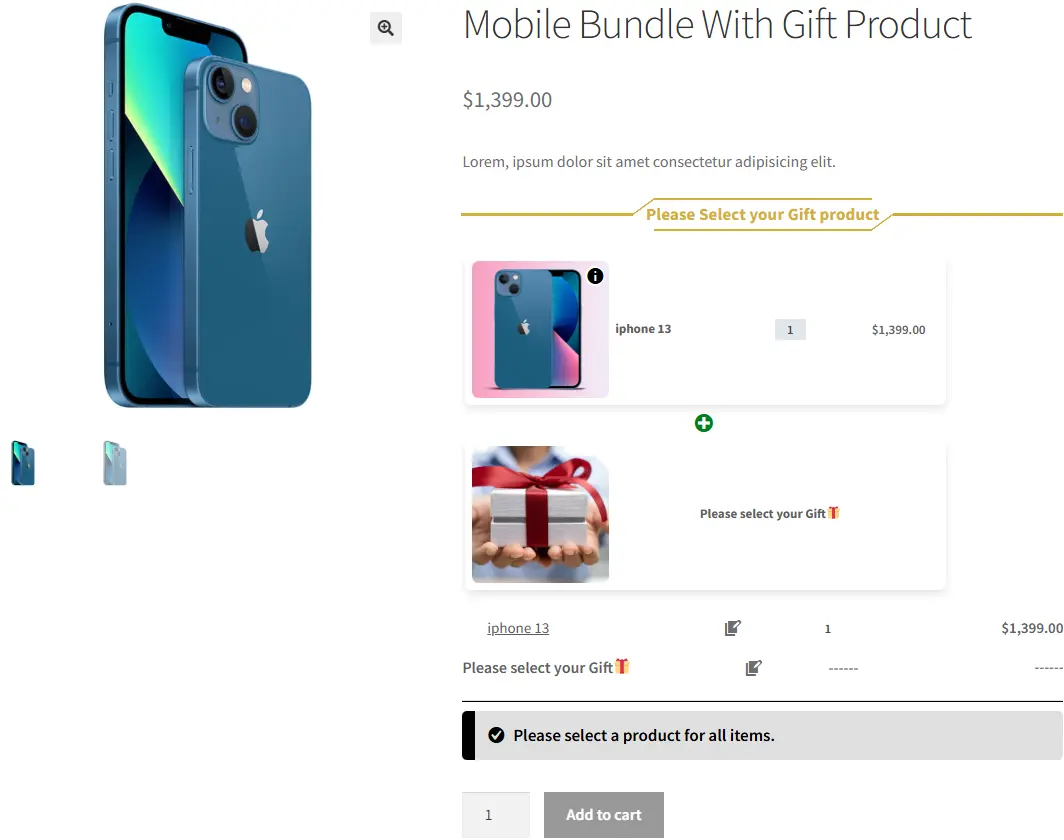This screenshot has width=1064, height=840.
Task: Click edit icon beside Please select your Gift row
Action: pos(753,668)
